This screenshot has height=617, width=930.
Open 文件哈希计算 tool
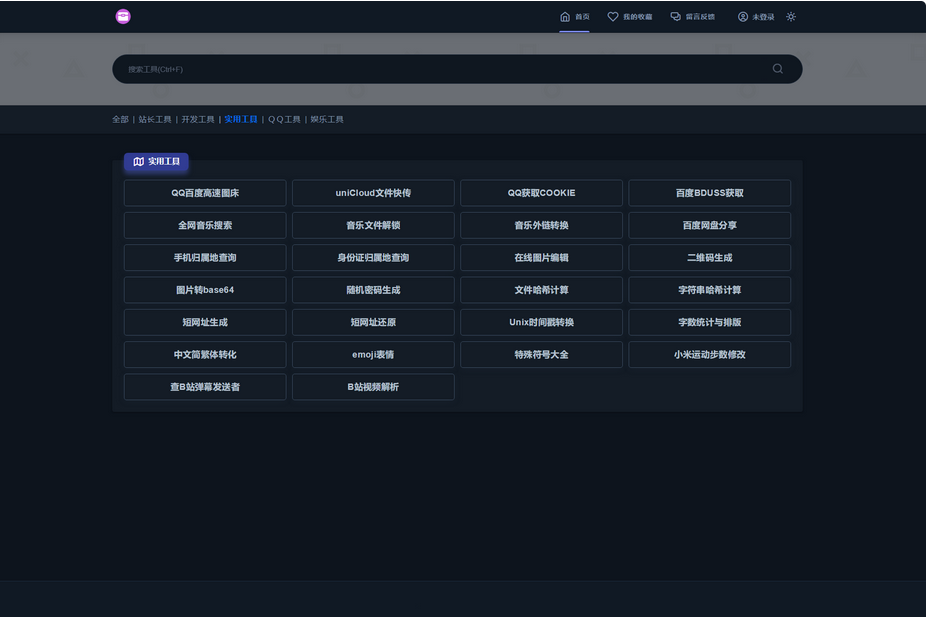click(x=542, y=290)
